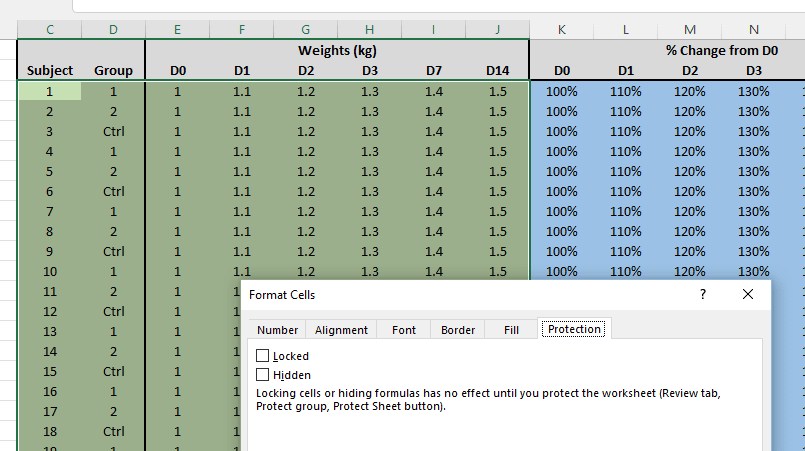
Task: Enable the Locked checkbox
Action: [x=262, y=355]
